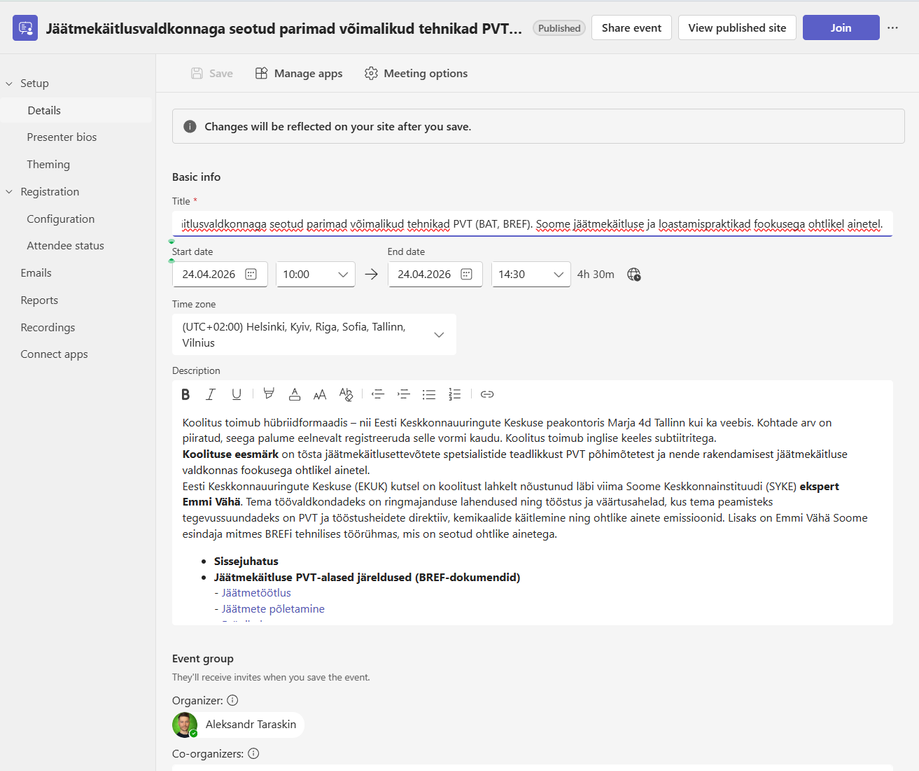
Task: Open the start date calendar picker
Action: [x=251, y=274]
